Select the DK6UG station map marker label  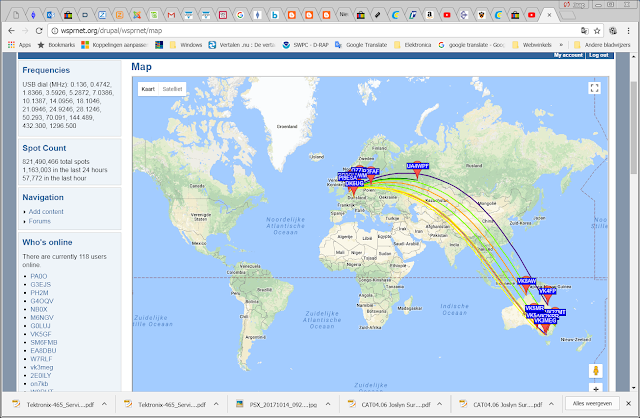tap(354, 183)
